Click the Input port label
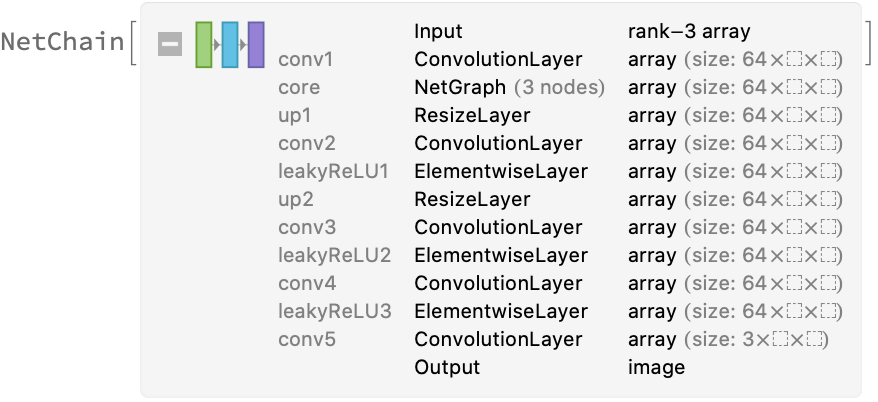This screenshot has width=878, height=402. coord(438,31)
